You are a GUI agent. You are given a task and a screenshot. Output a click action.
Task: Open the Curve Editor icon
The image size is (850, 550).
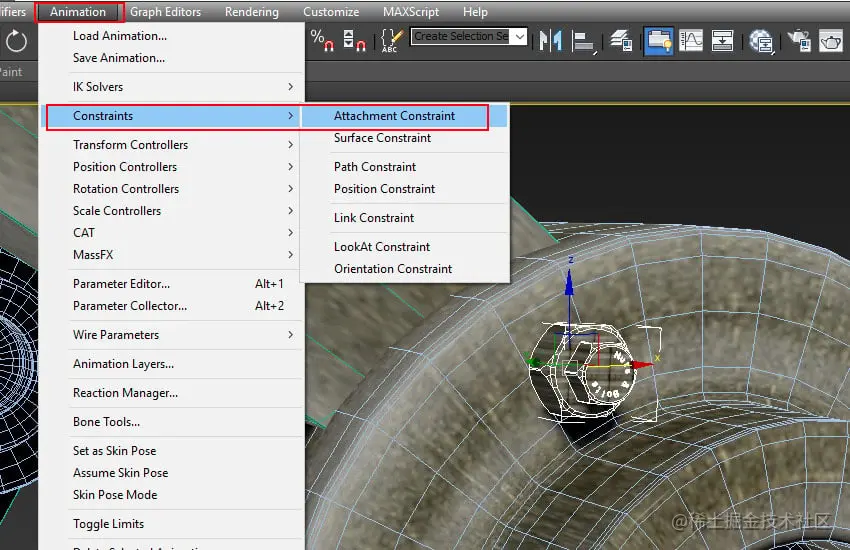691,40
